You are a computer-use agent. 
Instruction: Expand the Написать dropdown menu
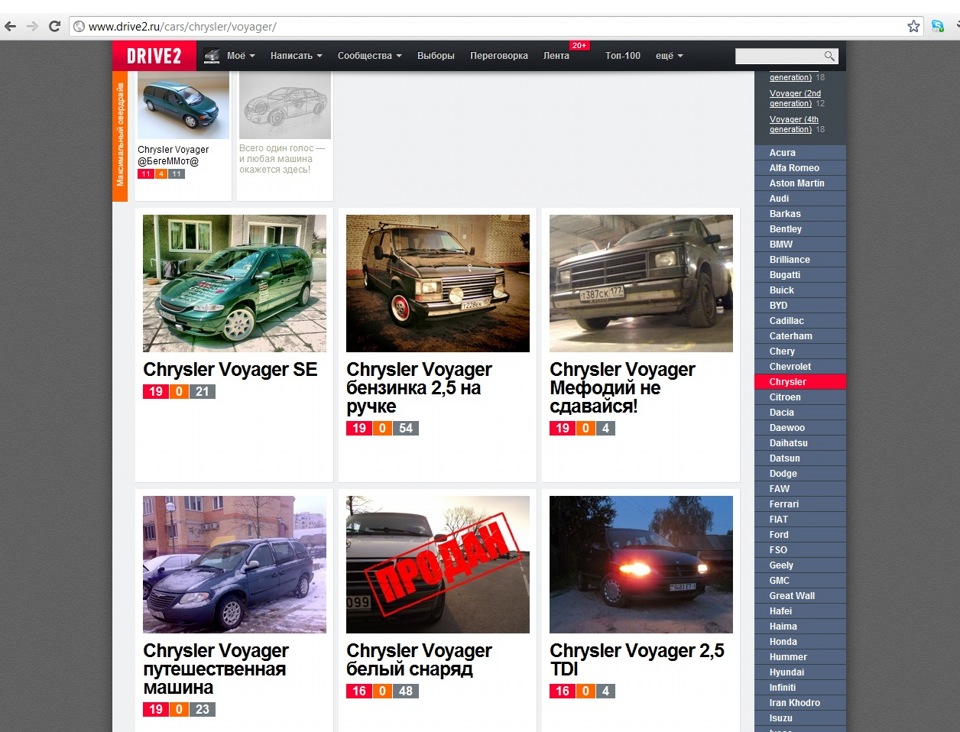[296, 56]
